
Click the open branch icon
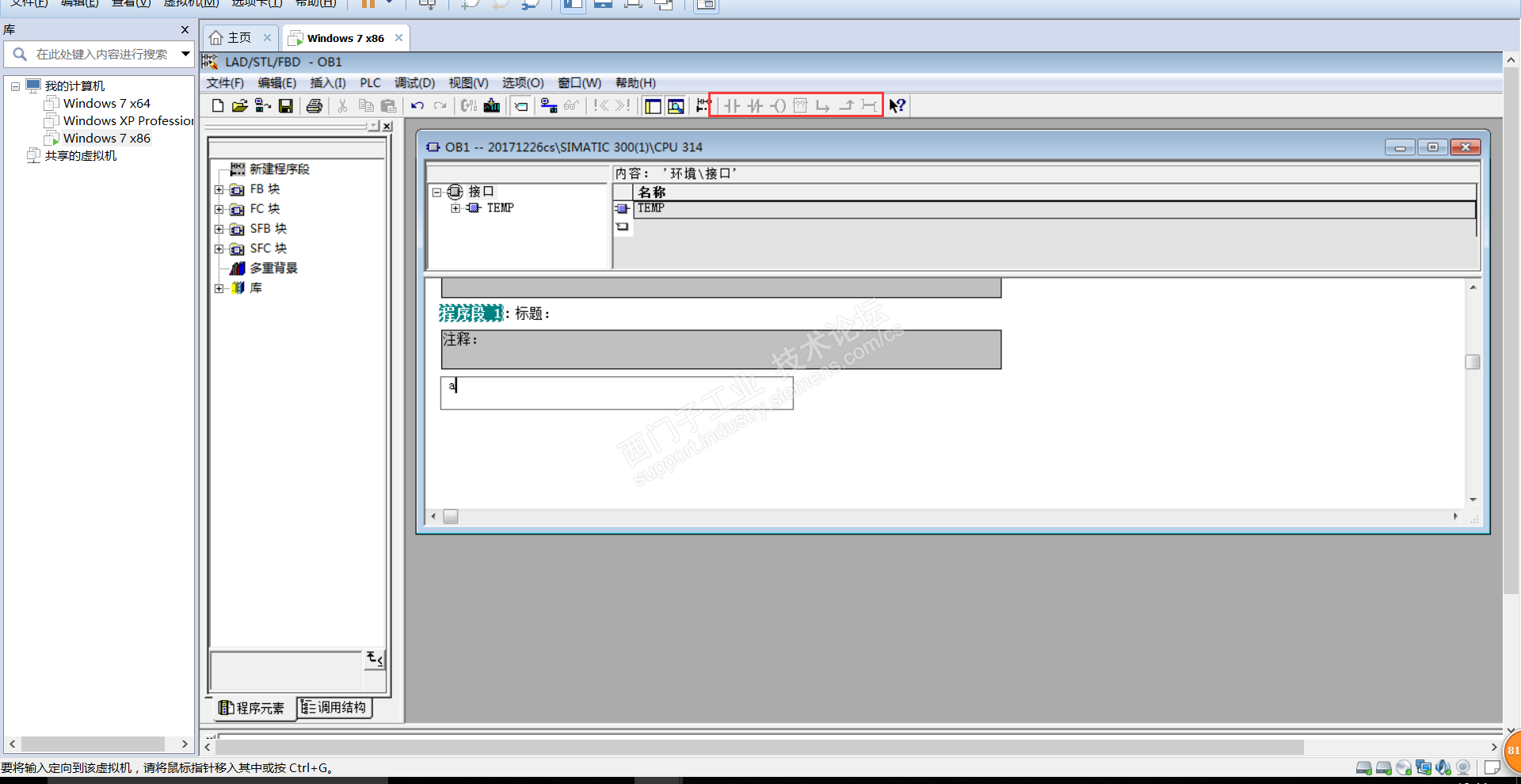(x=823, y=105)
